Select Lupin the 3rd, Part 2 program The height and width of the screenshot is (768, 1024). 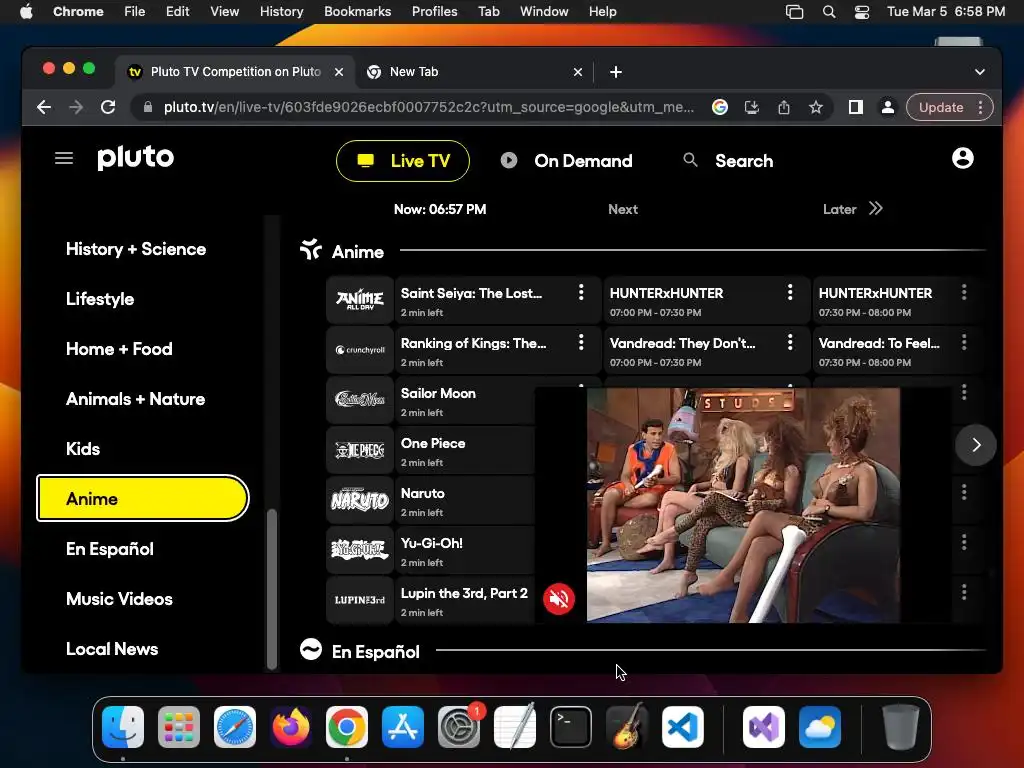click(467, 600)
